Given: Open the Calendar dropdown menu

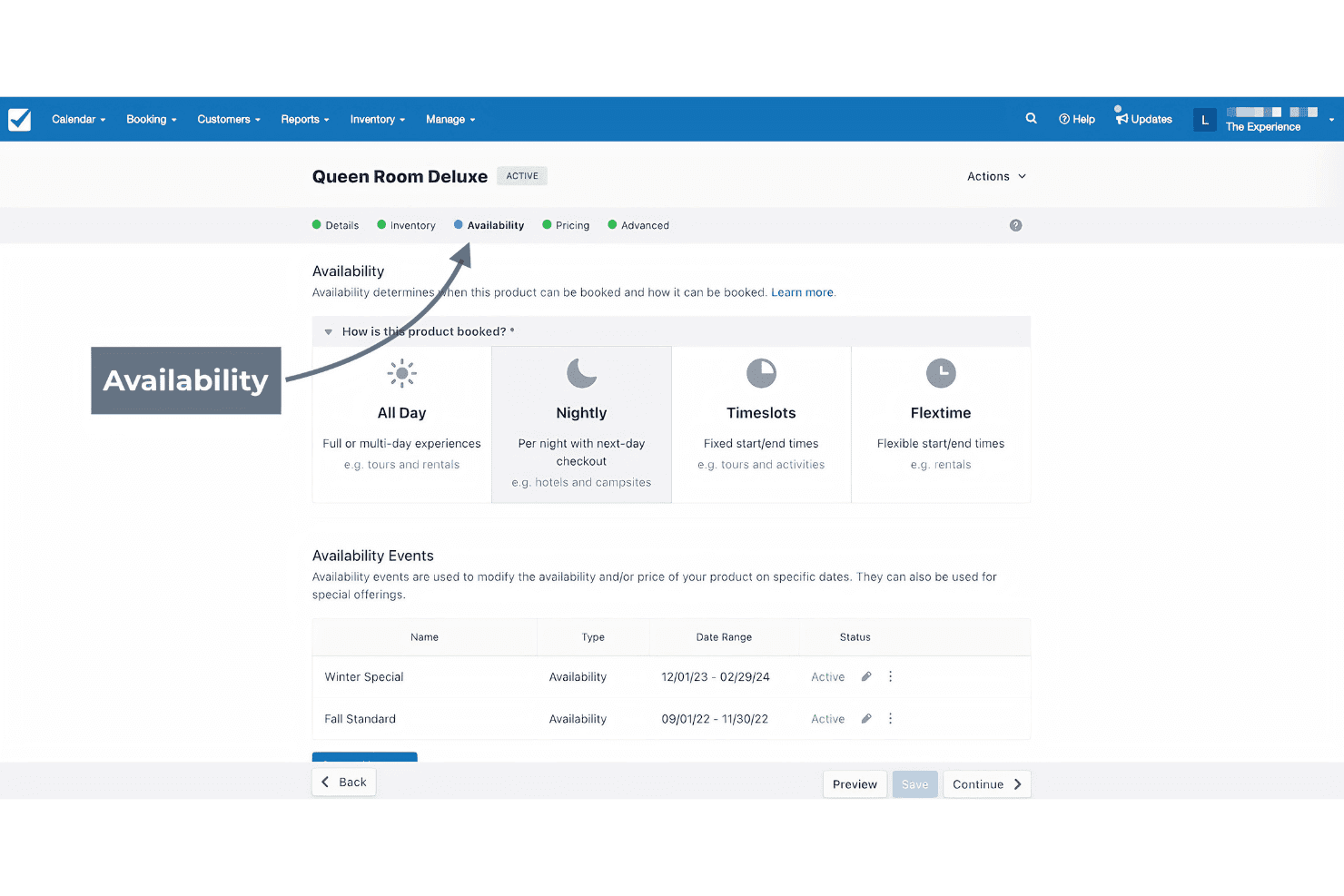Looking at the screenshot, I should 79,119.
